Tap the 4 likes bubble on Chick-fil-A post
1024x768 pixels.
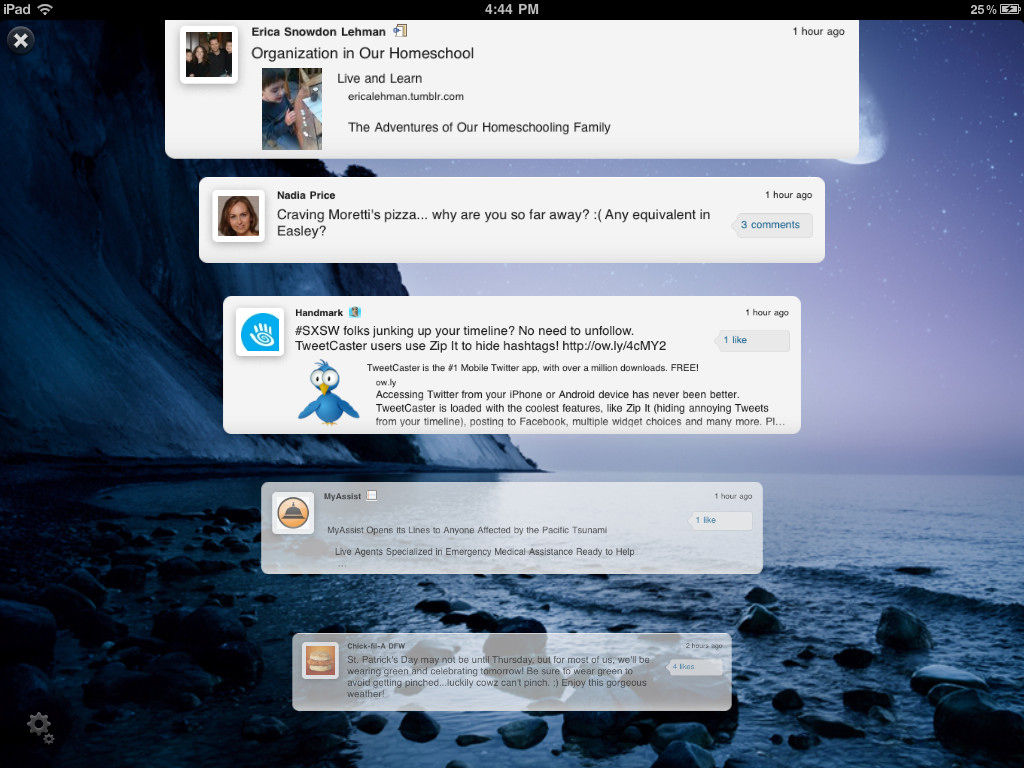pyautogui.click(x=694, y=666)
